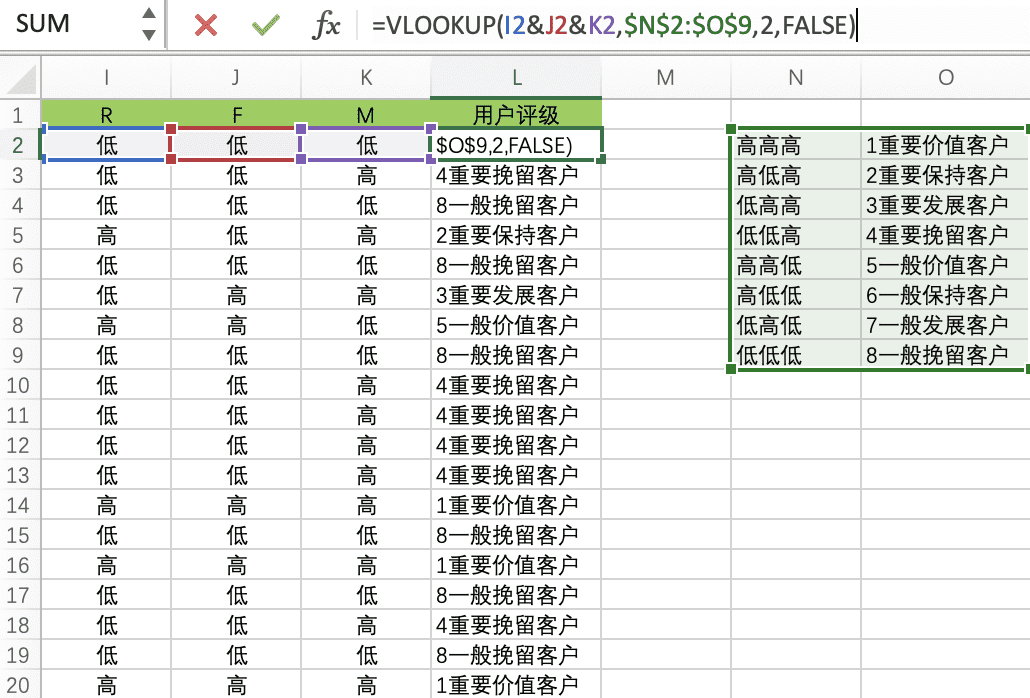Click cell N5 低低高

795,235
